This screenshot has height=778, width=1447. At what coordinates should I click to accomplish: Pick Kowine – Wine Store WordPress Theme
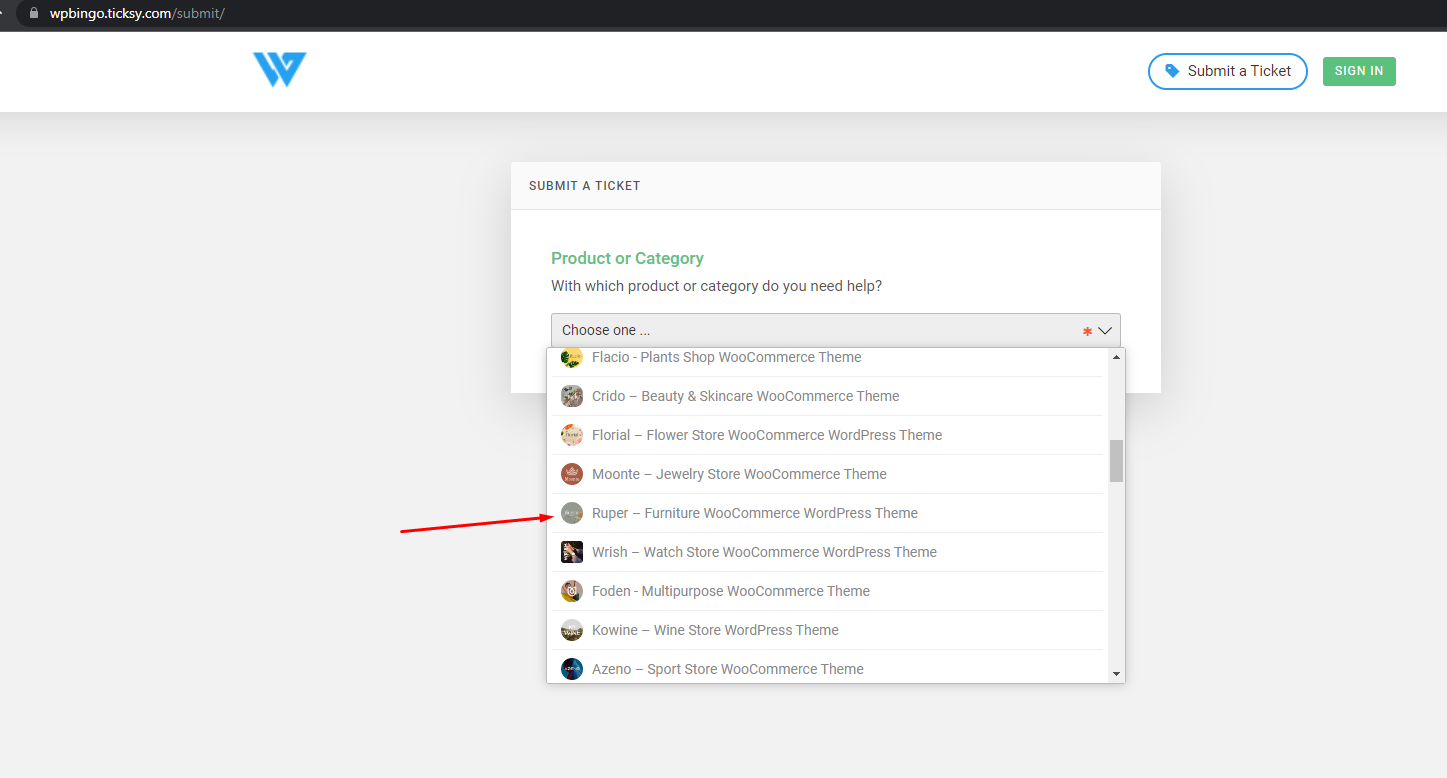click(x=829, y=630)
